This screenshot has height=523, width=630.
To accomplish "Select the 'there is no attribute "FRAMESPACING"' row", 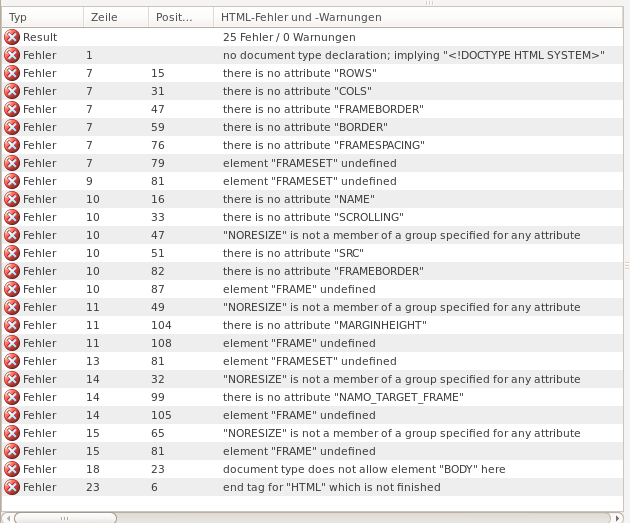I will click(x=324, y=145).
